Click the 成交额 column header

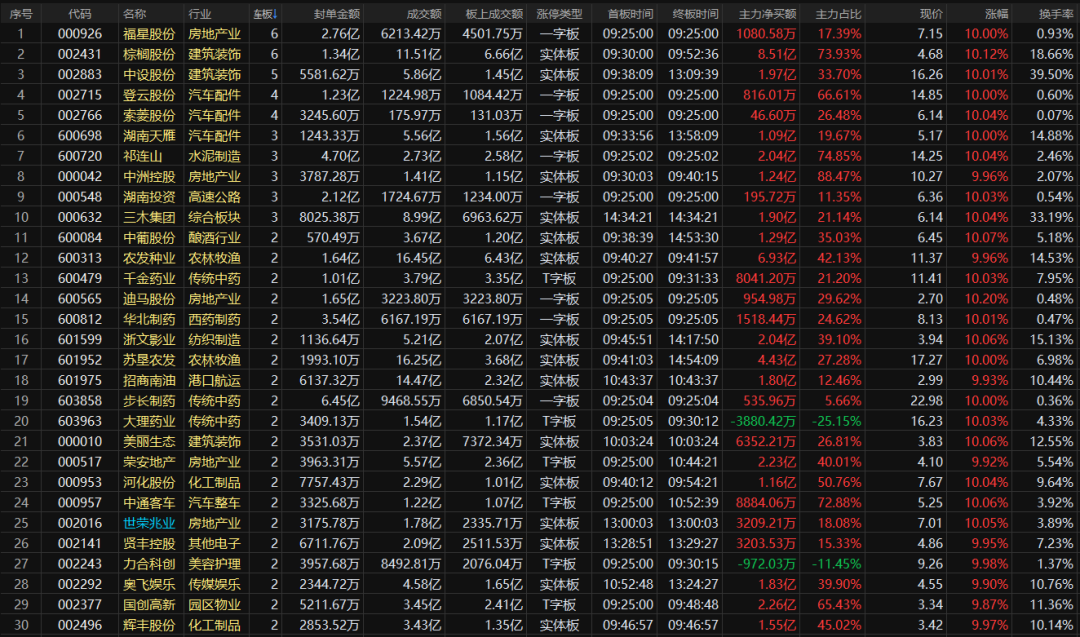pyautogui.click(x=424, y=14)
